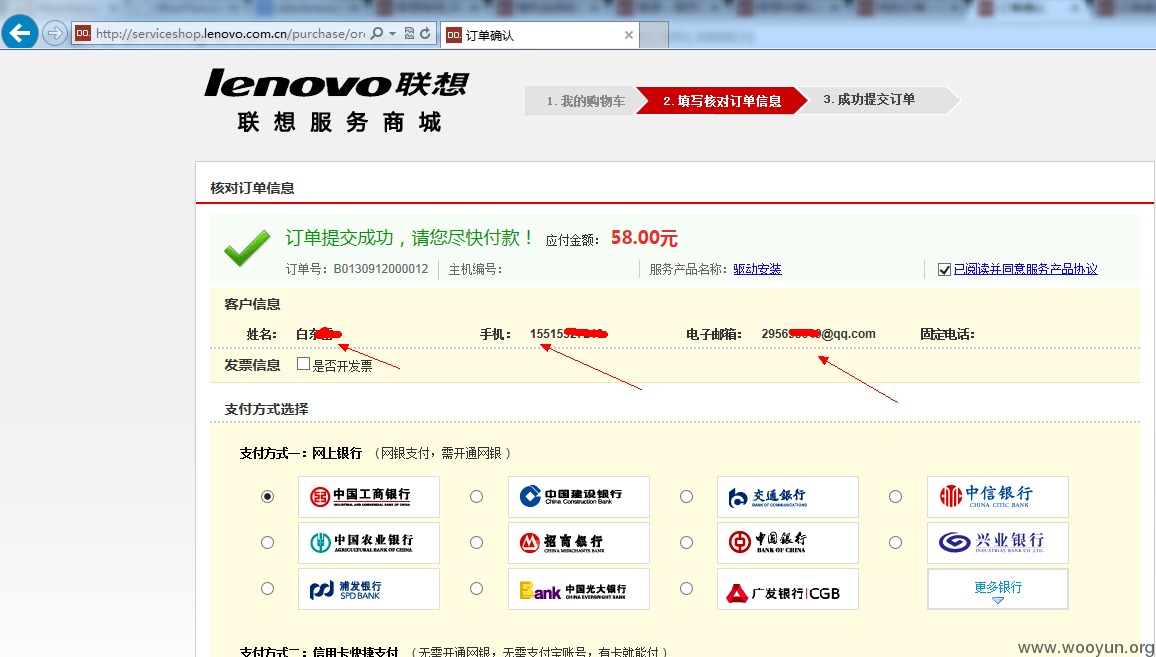
Task: Click the order number B0130912000012
Action: click(x=380, y=269)
